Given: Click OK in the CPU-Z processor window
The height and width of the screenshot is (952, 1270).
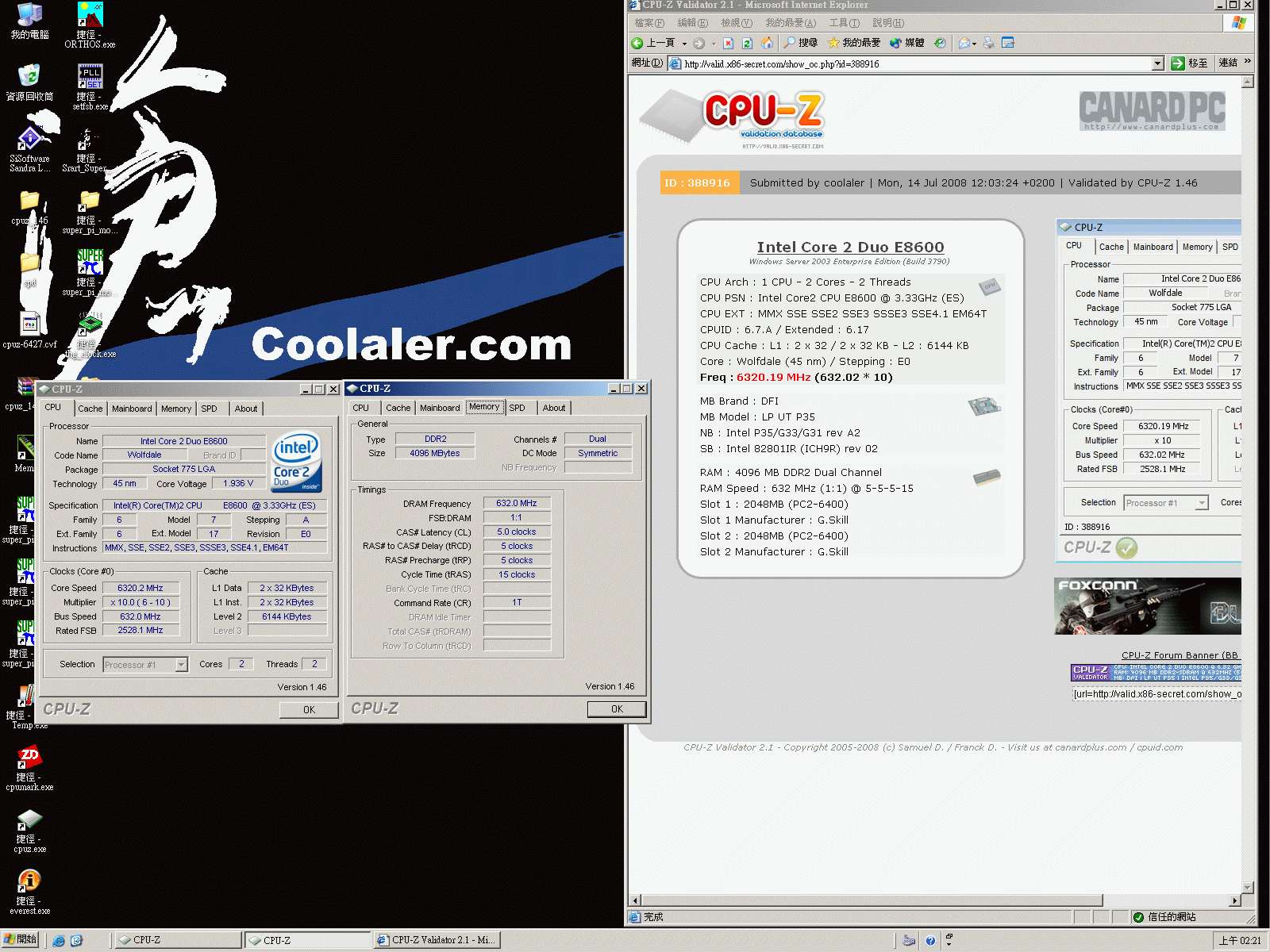Looking at the screenshot, I should [309, 710].
